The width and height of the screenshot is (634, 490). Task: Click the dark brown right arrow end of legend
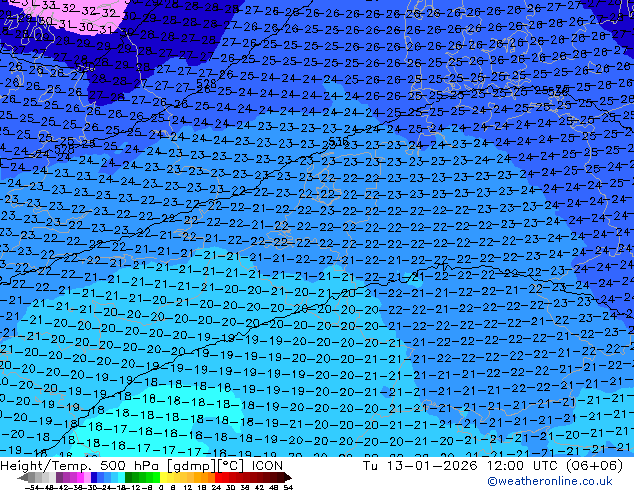[x=288, y=478]
